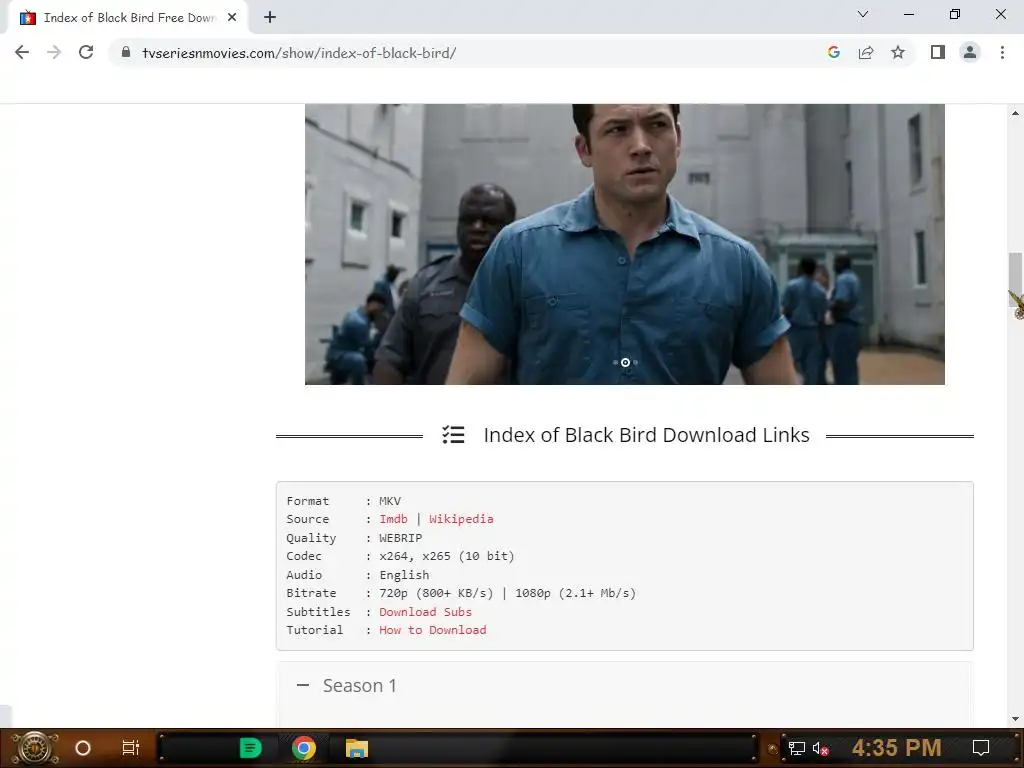Image resolution: width=1024 pixels, height=768 pixels.
Task: Open the Chrome profile menu
Action: tap(970, 52)
